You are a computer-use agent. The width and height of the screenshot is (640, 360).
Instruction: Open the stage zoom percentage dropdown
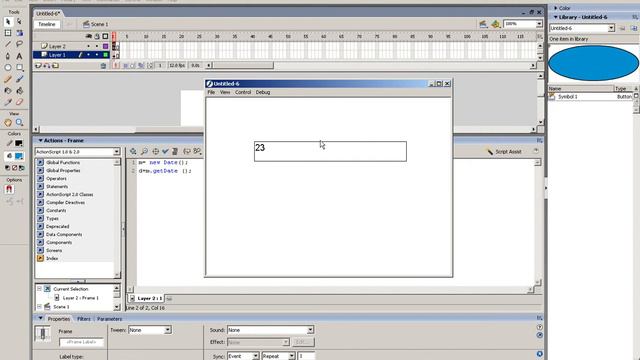(539, 24)
